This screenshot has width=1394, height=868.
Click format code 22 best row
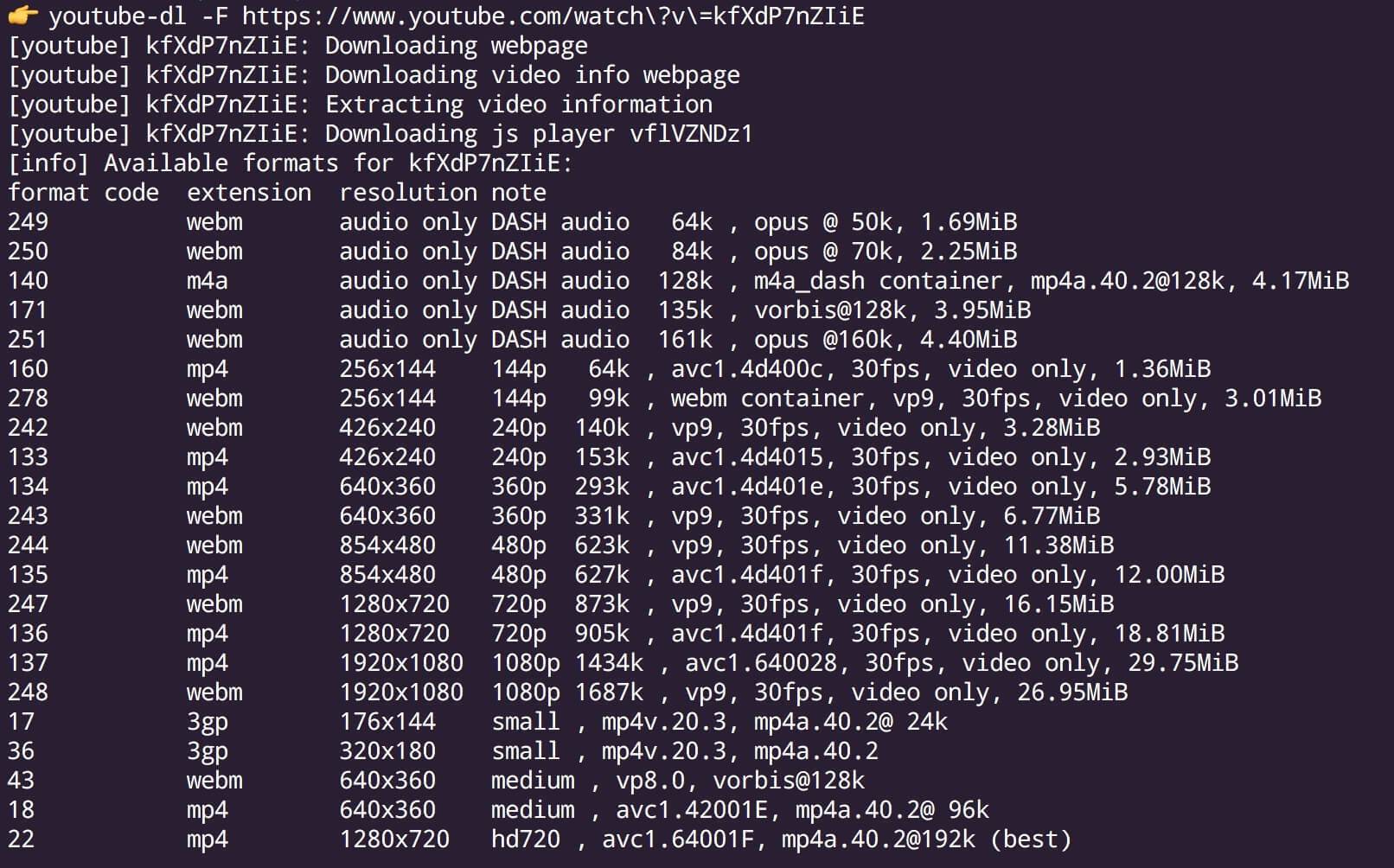click(540, 839)
